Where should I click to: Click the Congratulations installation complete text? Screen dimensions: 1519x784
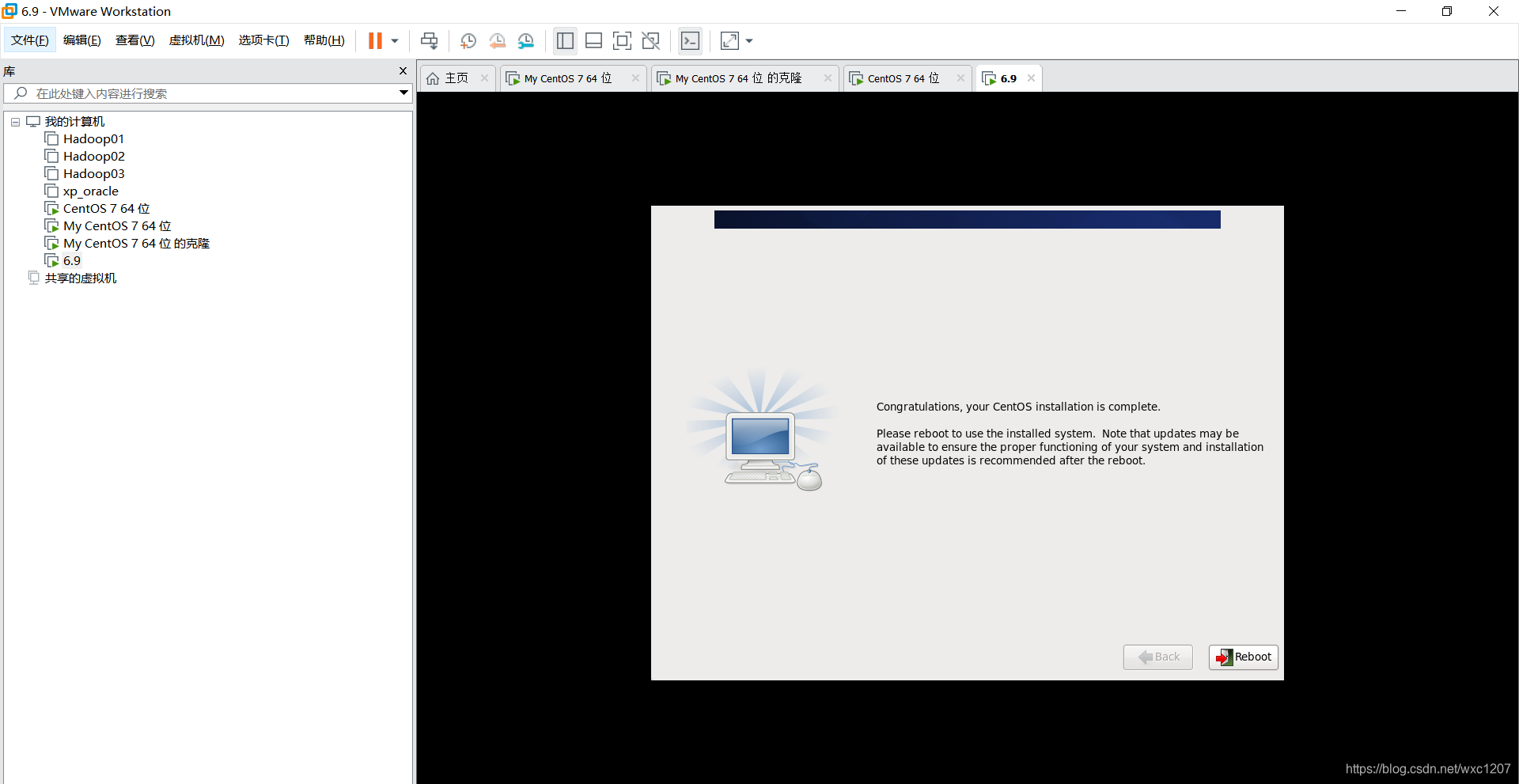coord(1018,407)
